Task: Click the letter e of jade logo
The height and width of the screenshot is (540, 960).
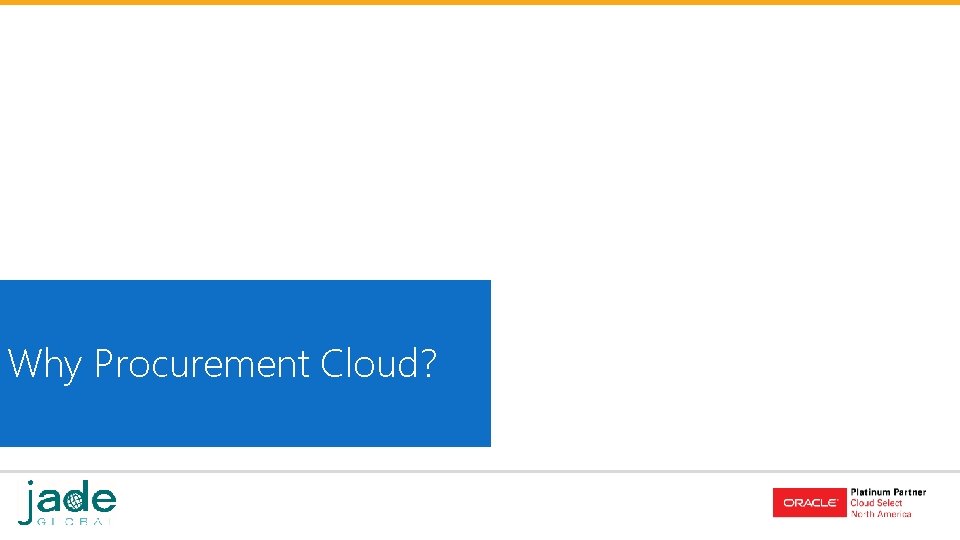Action: point(103,501)
